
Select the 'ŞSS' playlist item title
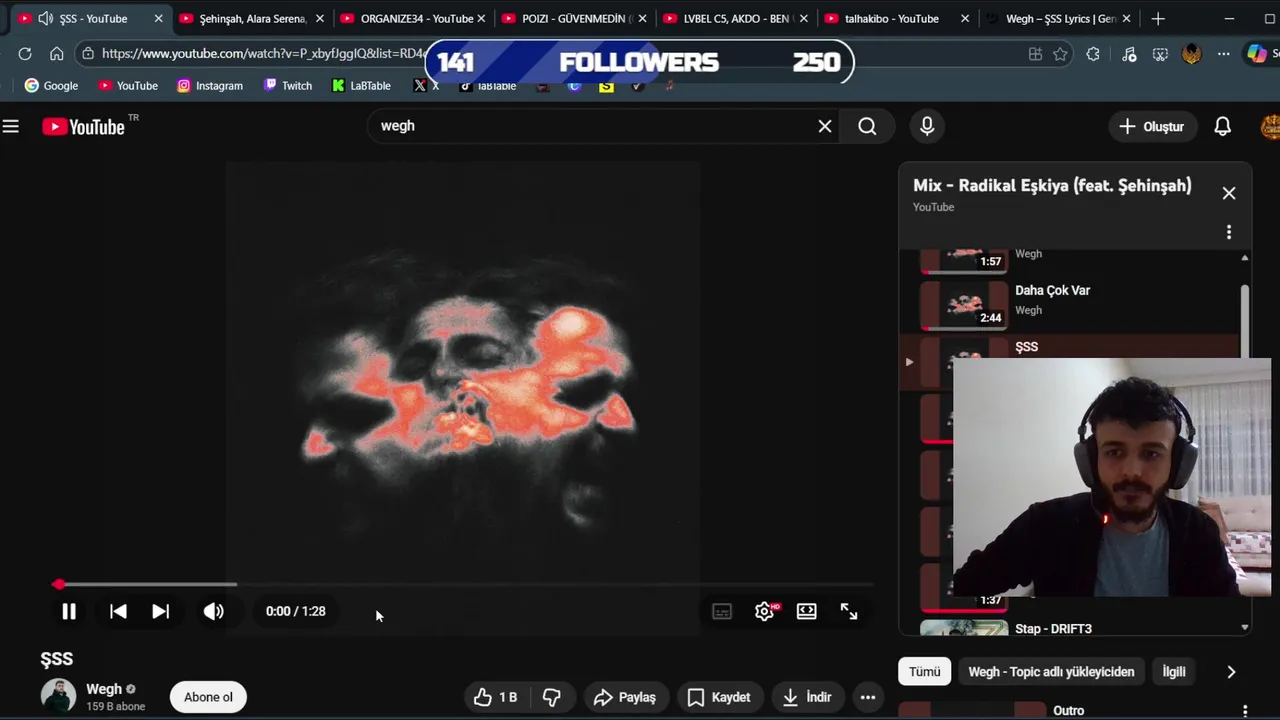pos(1027,347)
